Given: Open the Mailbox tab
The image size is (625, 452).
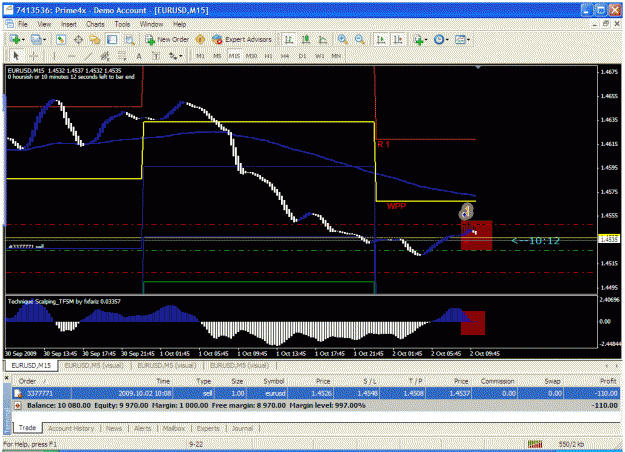Looking at the screenshot, I should click(174, 428).
